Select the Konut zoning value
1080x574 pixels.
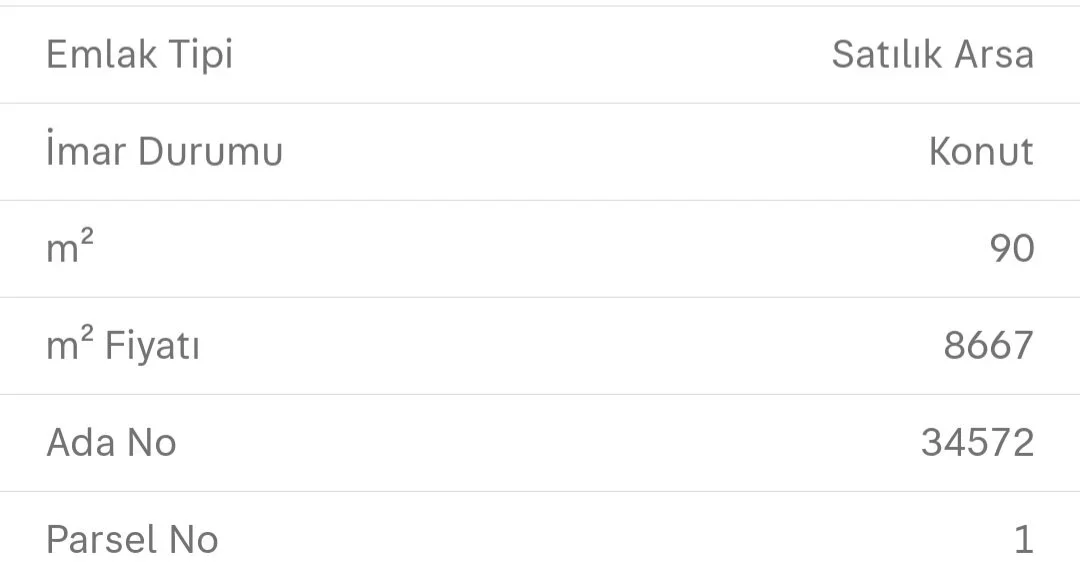click(x=980, y=151)
